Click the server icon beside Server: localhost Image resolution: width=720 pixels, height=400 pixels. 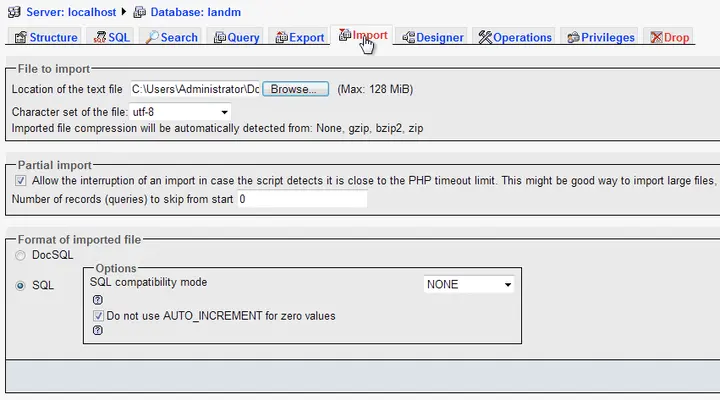pos(14,12)
